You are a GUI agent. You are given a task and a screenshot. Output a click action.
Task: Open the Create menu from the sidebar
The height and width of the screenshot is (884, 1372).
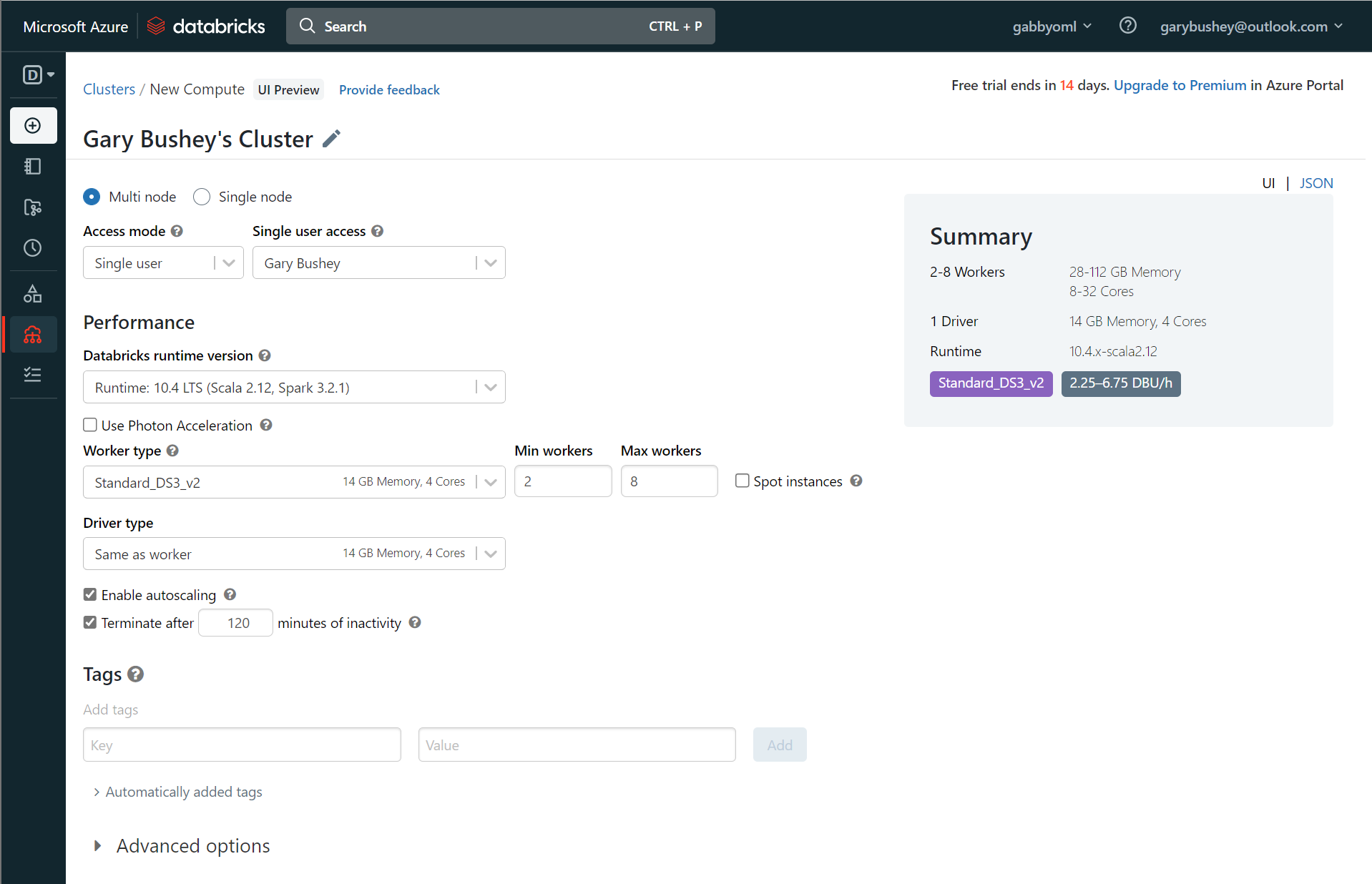click(x=33, y=125)
